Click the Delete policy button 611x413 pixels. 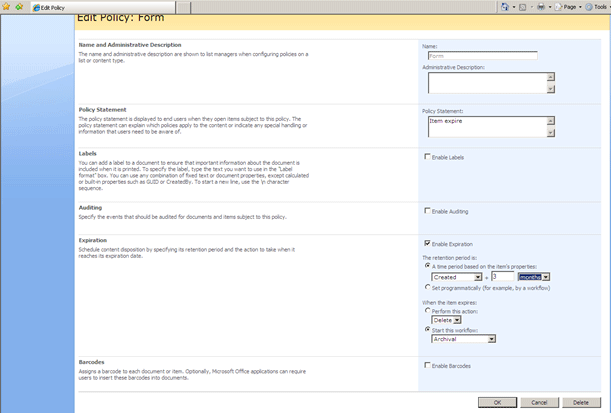pyautogui.click(x=581, y=402)
